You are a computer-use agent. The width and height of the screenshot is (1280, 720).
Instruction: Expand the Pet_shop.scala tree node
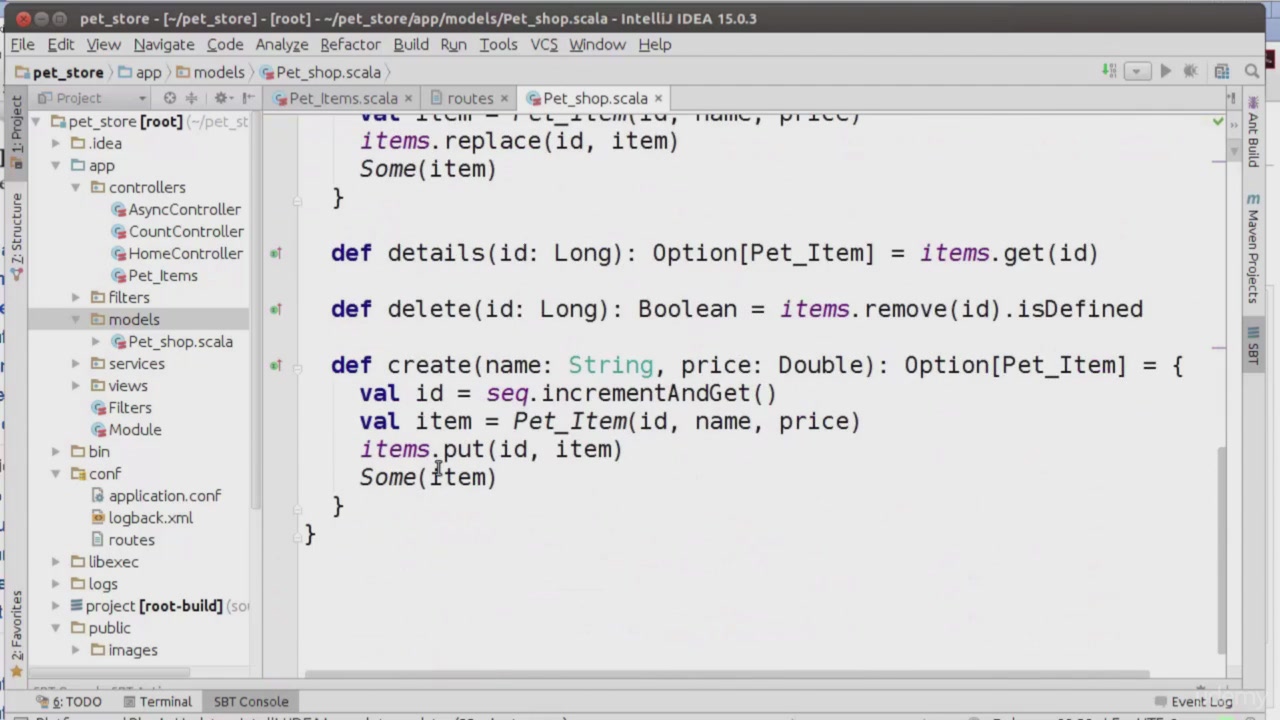[95, 341]
